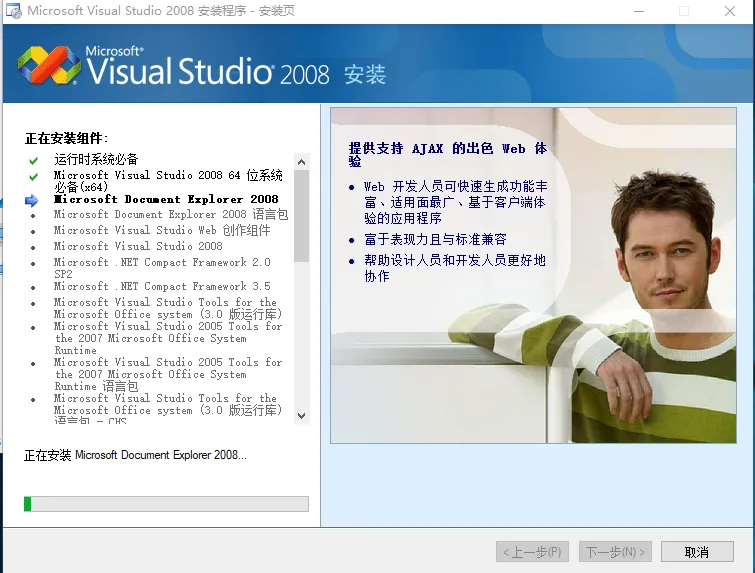Click 安装 text in the banner
The height and width of the screenshot is (573, 755).
pyautogui.click(x=365, y=75)
